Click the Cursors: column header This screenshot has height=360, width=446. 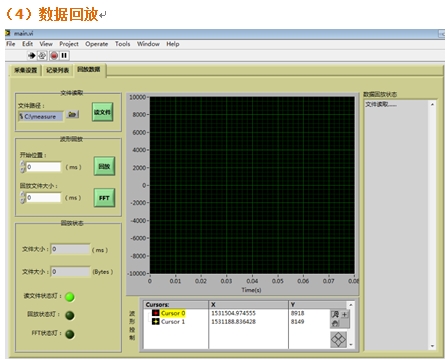tap(176, 304)
